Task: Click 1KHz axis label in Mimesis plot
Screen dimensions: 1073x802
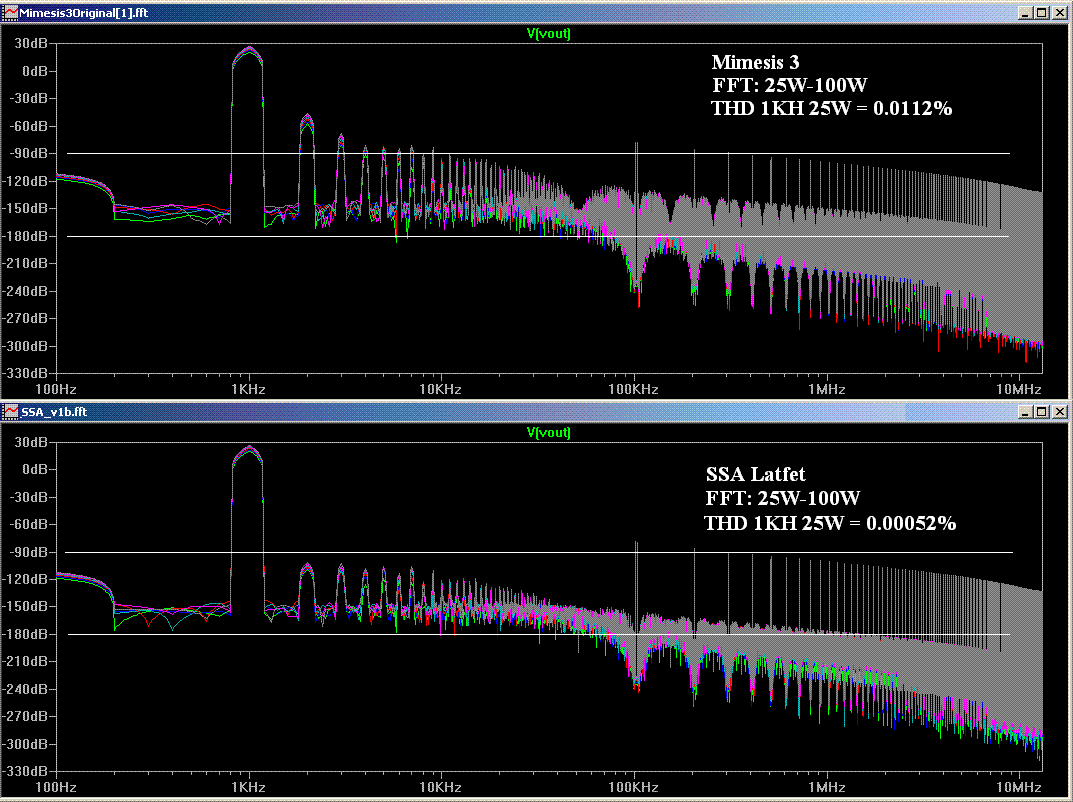Action: coord(248,390)
